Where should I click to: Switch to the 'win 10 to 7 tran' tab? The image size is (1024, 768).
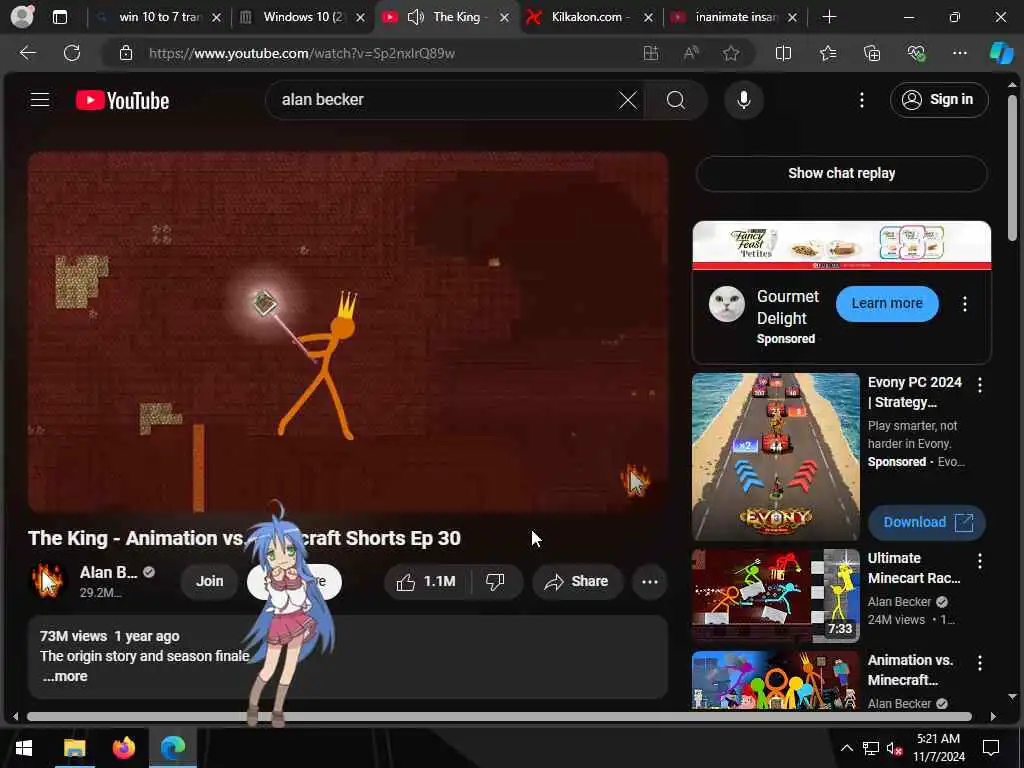click(159, 17)
